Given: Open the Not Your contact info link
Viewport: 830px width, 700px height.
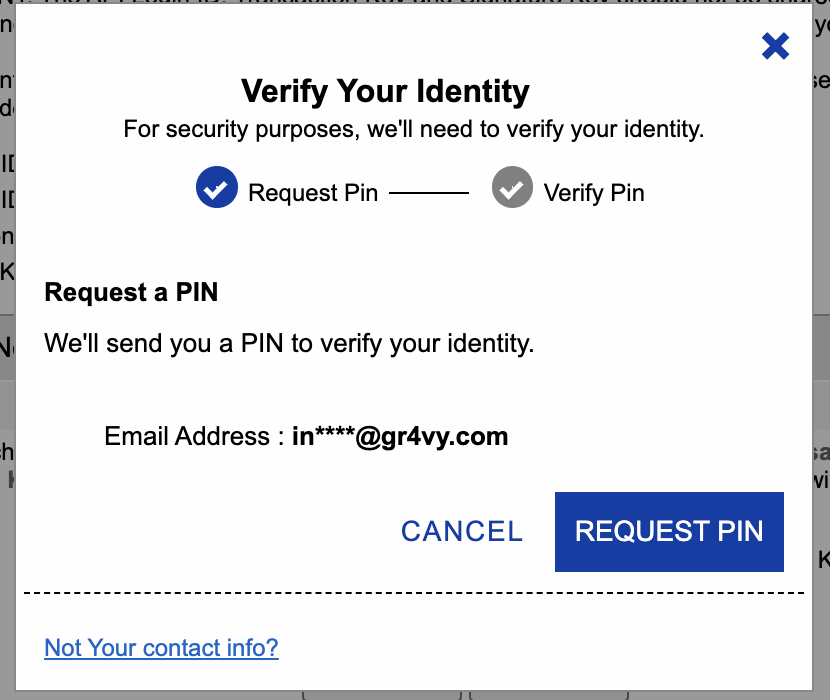Looking at the screenshot, I should click(161, 648).
